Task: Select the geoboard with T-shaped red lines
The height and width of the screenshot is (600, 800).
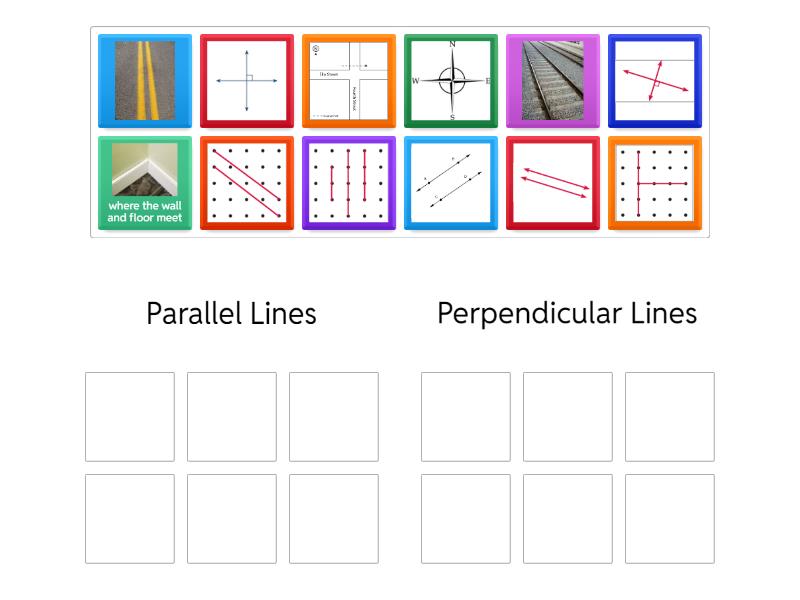Action: 654,183
